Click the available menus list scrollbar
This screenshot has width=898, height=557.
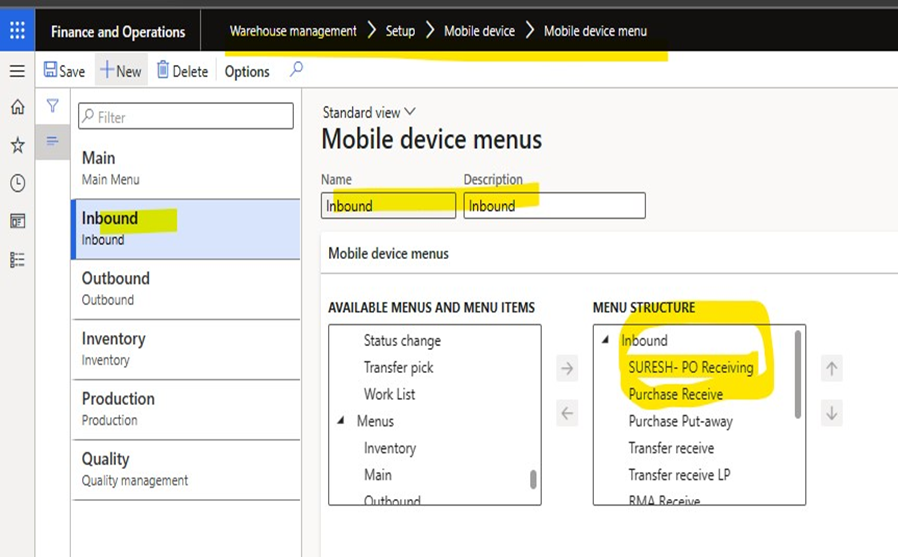point(533,479)
